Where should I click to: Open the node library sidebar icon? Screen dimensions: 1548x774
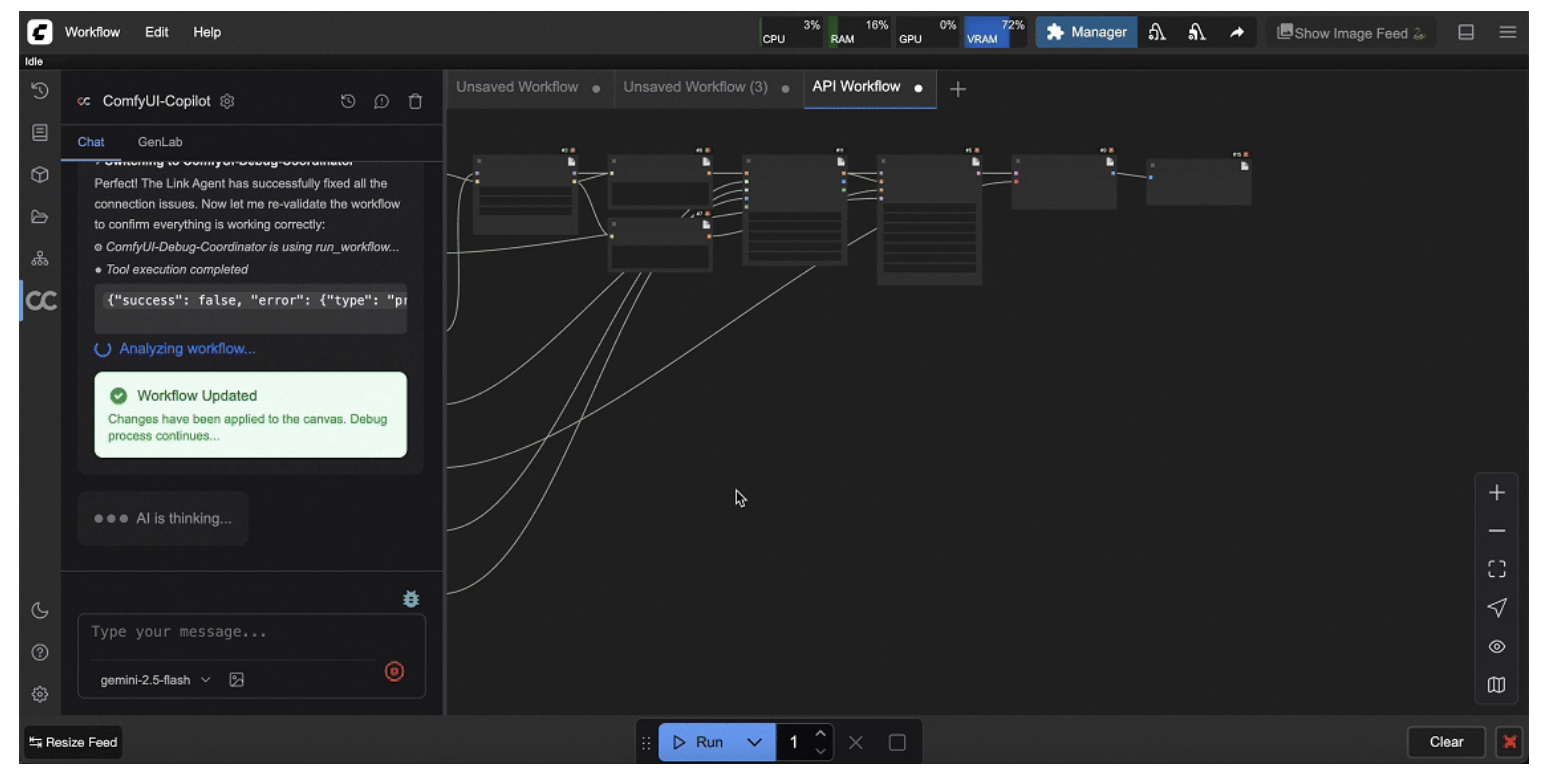click(40, 133)
